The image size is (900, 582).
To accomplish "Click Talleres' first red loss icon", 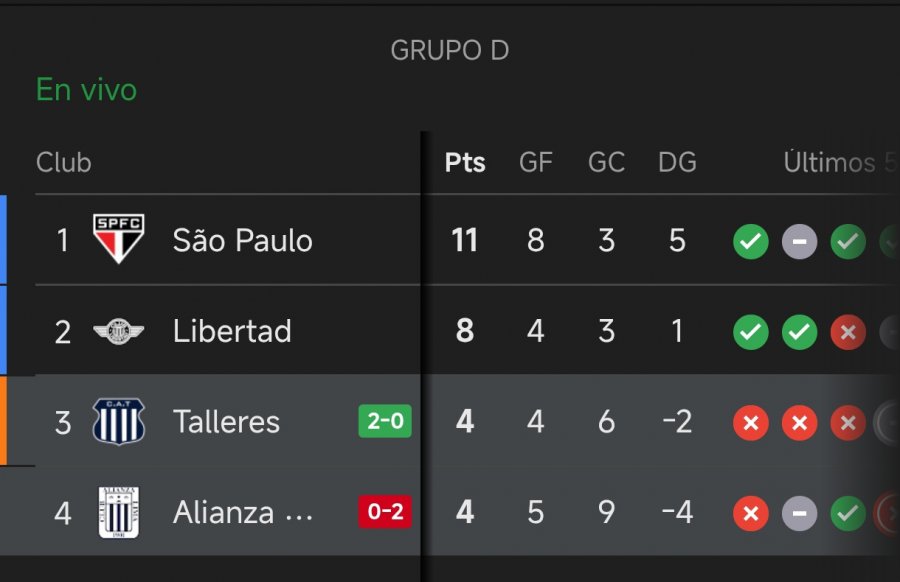I will [751, 422].
